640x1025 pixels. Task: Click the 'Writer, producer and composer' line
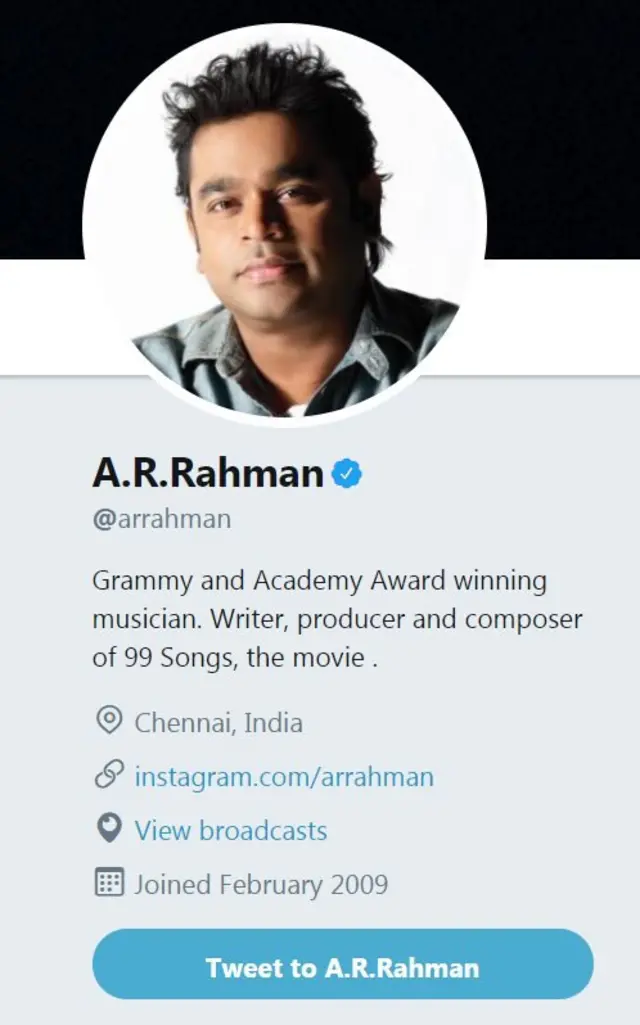396,620
